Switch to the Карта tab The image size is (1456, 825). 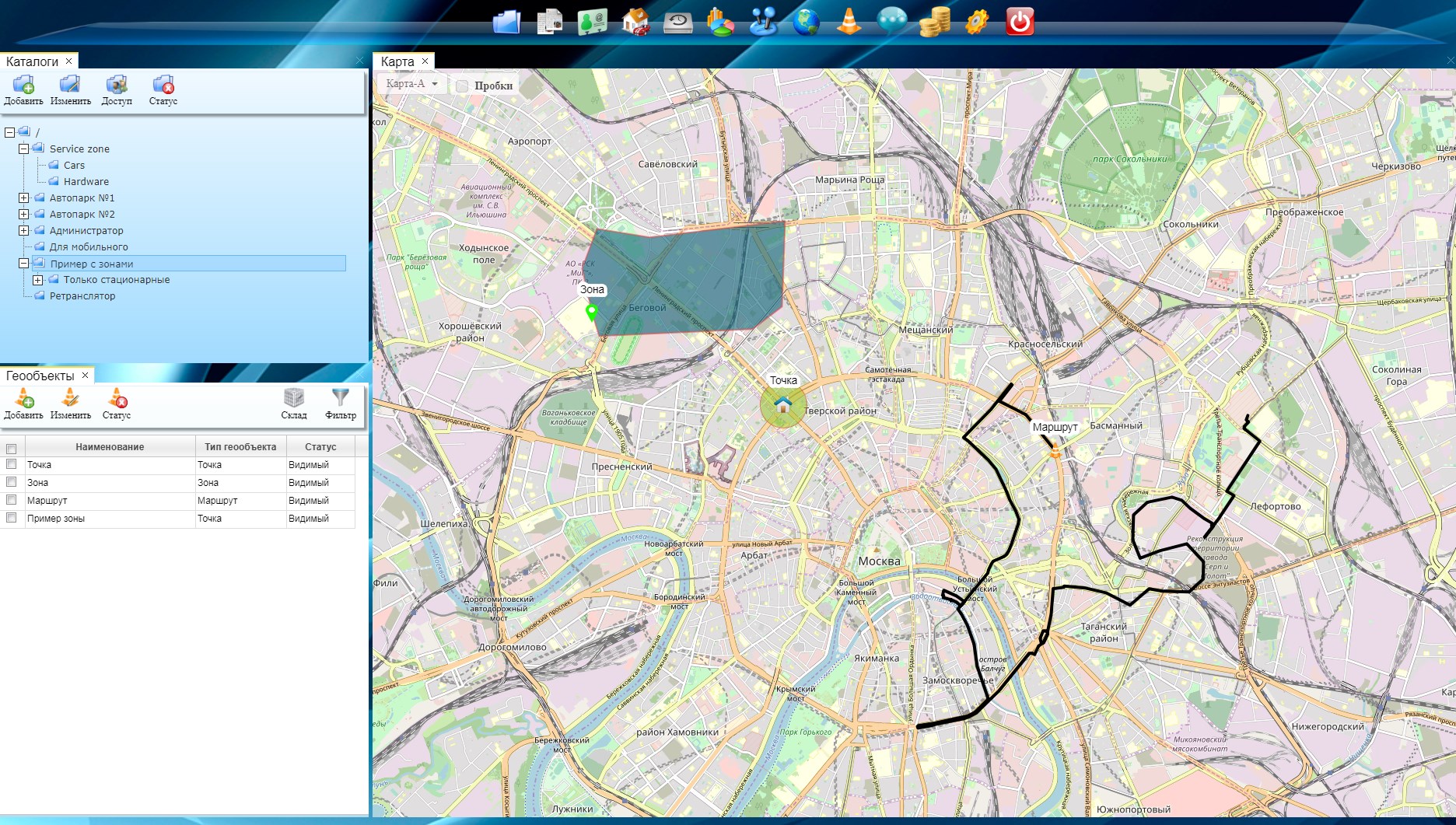[x=397, y=61]
